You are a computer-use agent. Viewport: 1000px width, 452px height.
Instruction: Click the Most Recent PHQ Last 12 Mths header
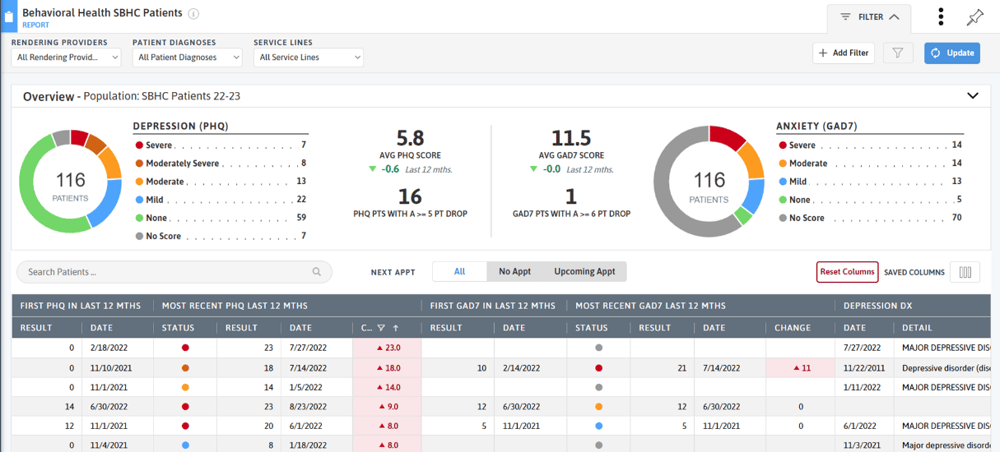coord(235,305)
